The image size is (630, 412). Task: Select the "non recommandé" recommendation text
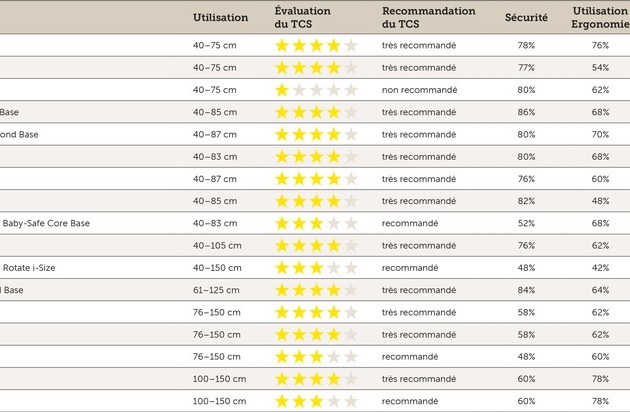[420, 90]
